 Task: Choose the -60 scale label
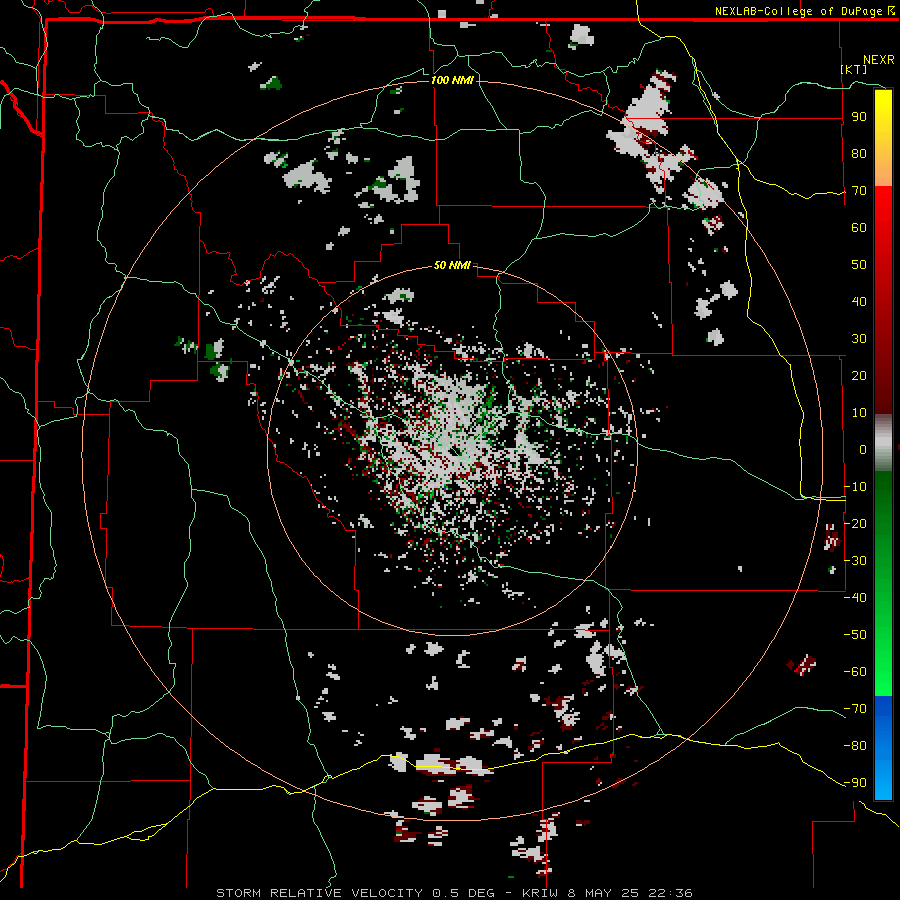pos(855,672)
